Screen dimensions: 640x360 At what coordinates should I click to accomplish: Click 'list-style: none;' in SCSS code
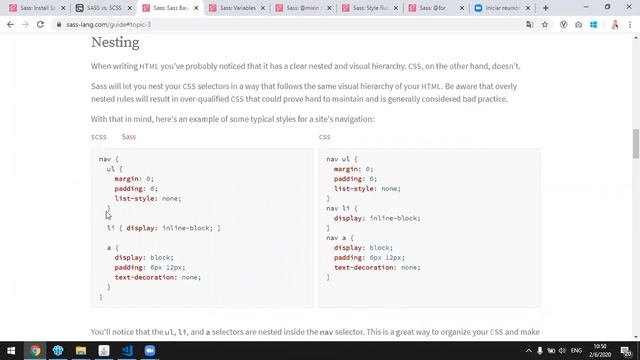pyautogui.click(x=148, y=199)
